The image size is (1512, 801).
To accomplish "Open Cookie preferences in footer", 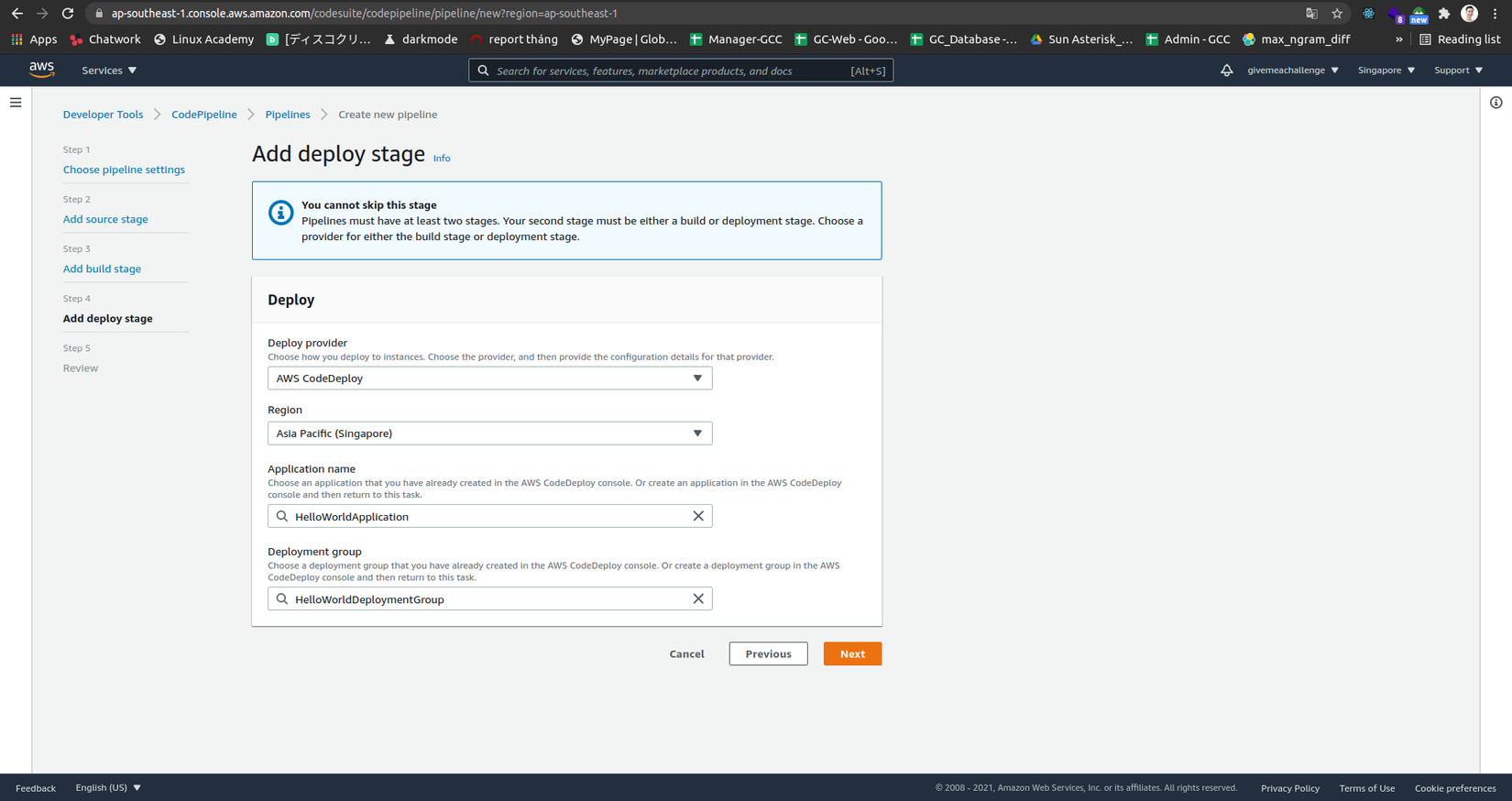I will point(1455,788).
